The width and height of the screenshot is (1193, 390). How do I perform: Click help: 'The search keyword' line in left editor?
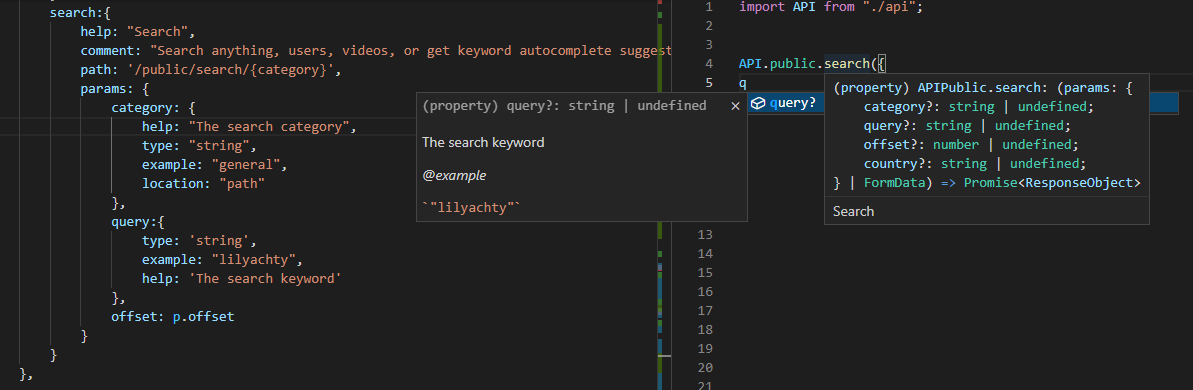pos(241,279)
